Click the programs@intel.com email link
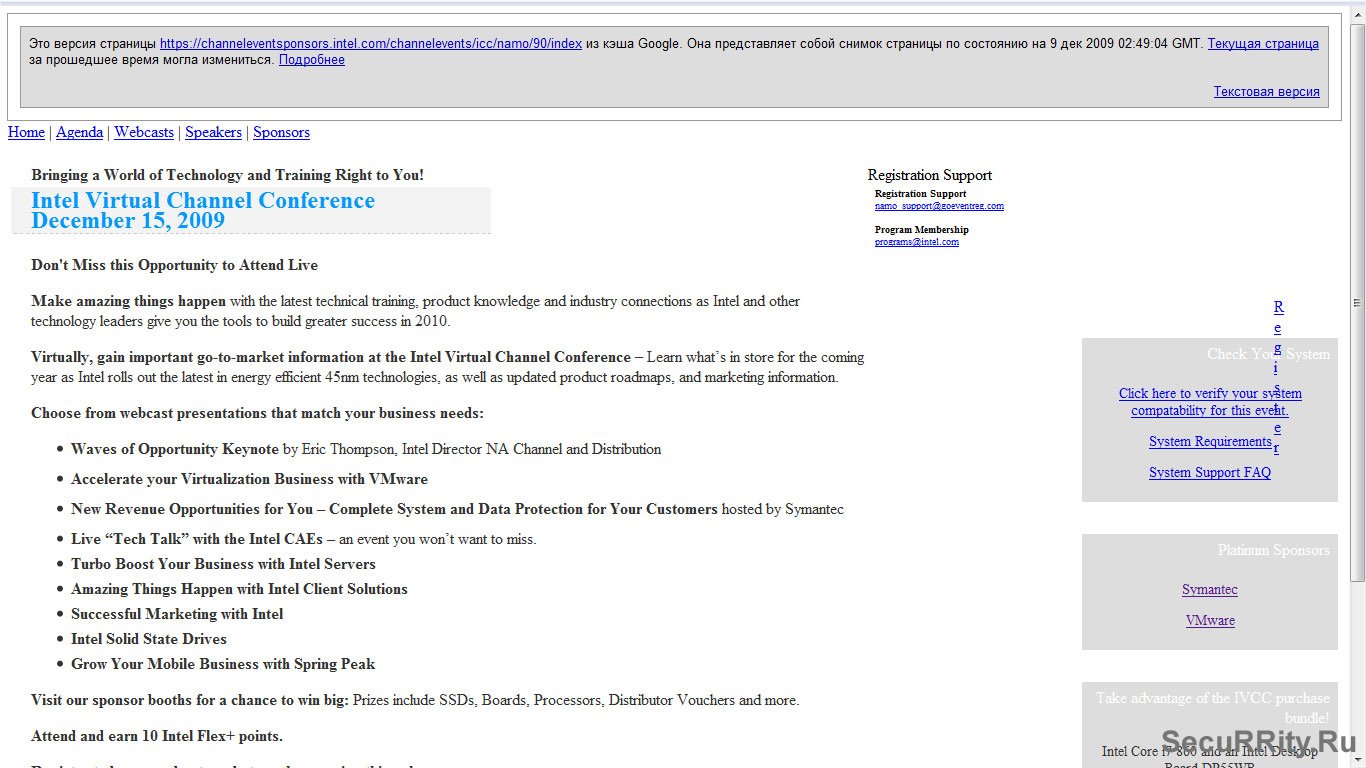Viewport: 1366px width, 768px height. 917,242
